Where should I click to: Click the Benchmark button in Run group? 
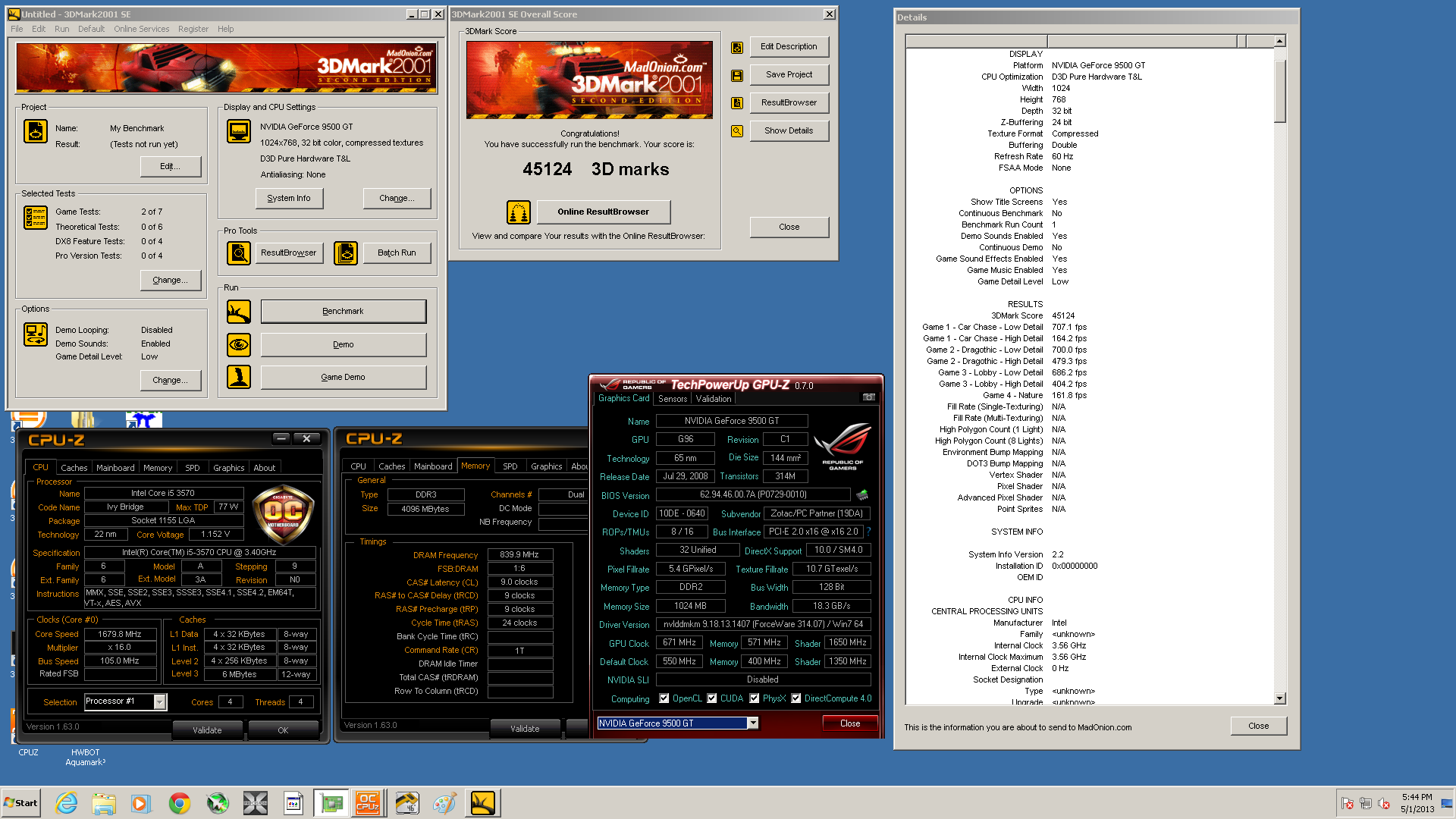344,312
